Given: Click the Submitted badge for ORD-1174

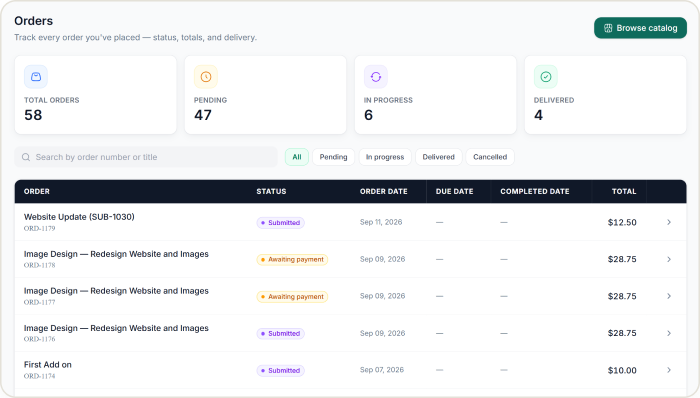Looking at the screenshot, I should coord(280,371).
